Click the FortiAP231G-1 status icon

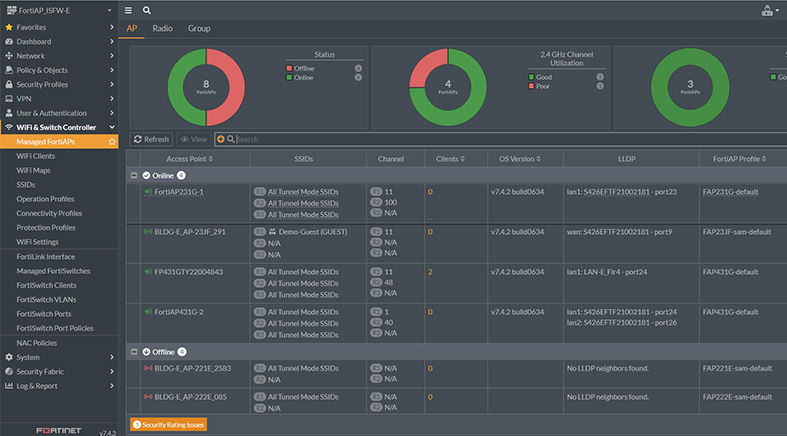[x=148, y=192]
